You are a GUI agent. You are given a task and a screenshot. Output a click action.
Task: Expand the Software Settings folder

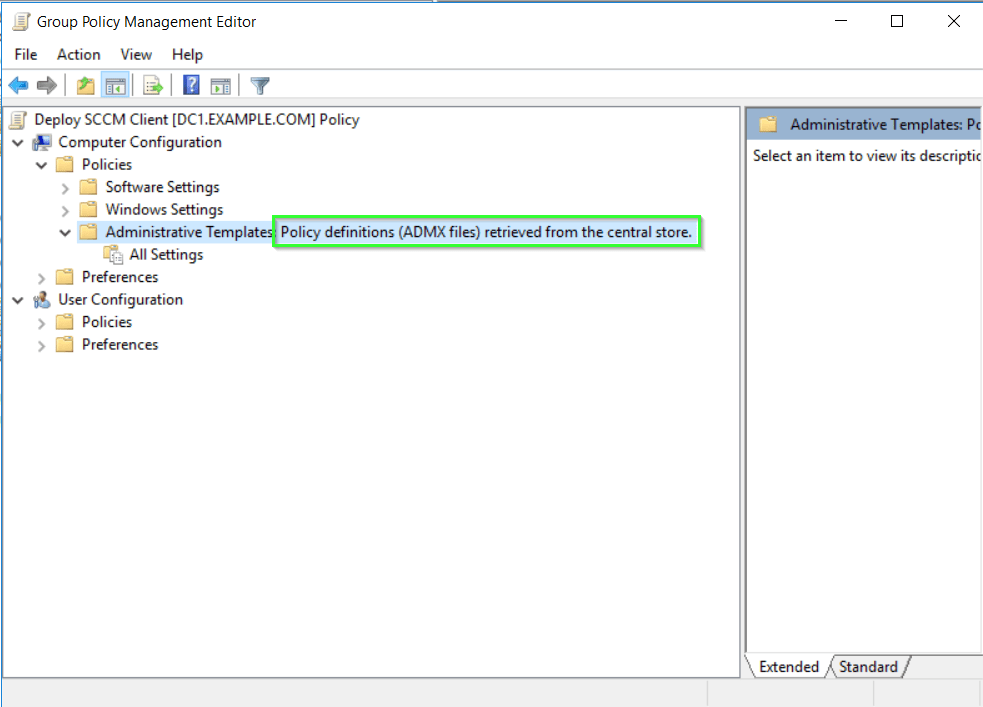[x=65, y=188]
